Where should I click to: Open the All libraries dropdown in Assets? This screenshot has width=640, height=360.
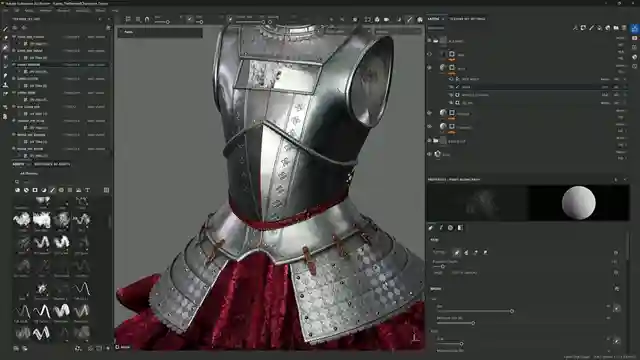click(x=29, y=173)
